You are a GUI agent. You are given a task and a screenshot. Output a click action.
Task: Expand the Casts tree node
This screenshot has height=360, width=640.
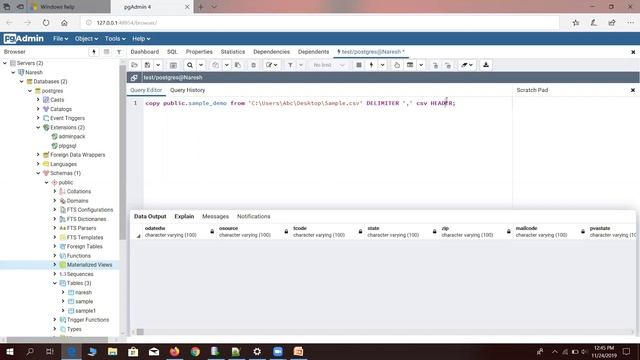click(38, 100)
